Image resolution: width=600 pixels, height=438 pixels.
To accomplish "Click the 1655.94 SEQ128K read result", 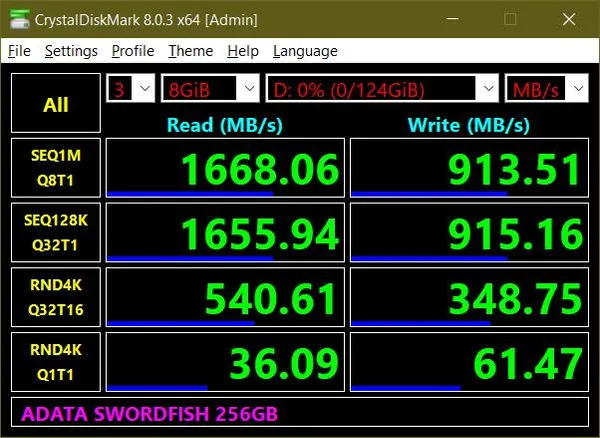I will click(225, 233).
